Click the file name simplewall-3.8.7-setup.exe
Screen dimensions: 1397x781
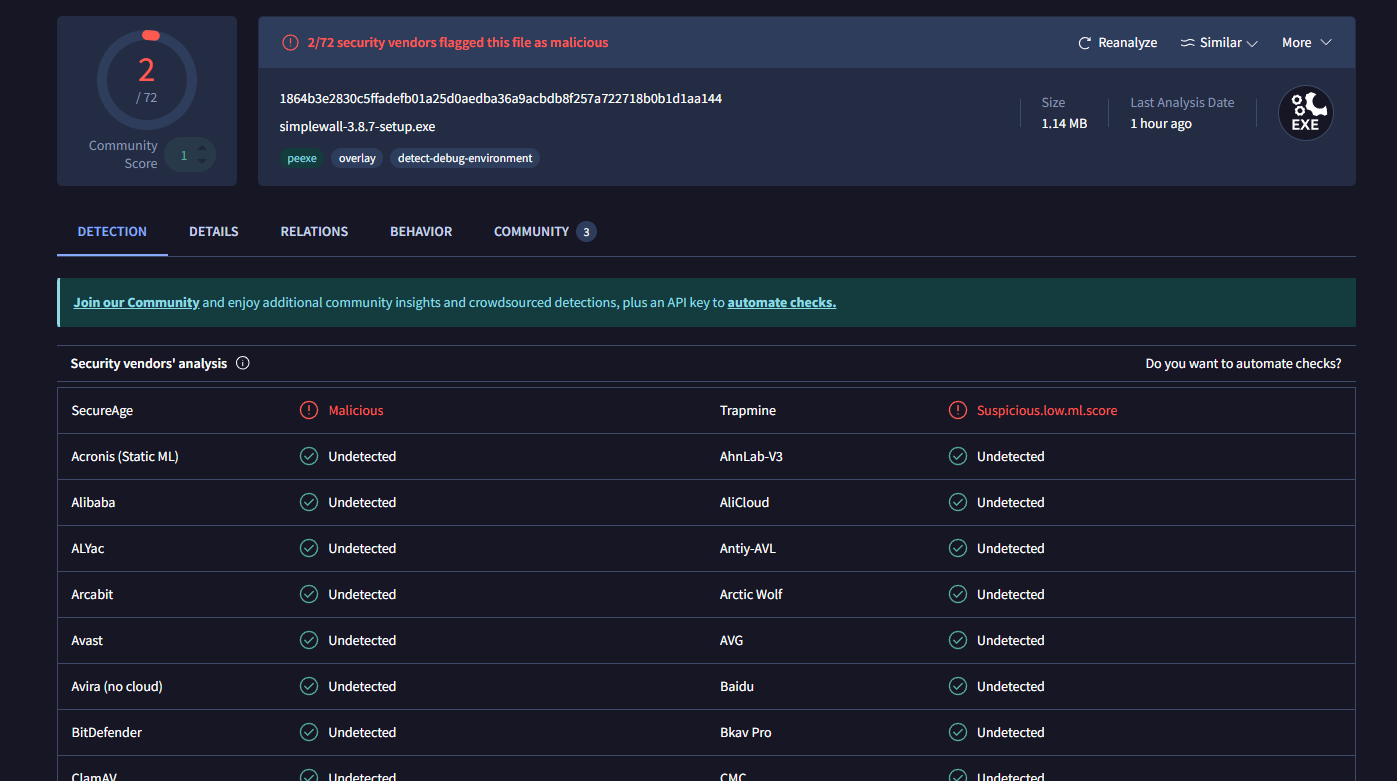358,127
